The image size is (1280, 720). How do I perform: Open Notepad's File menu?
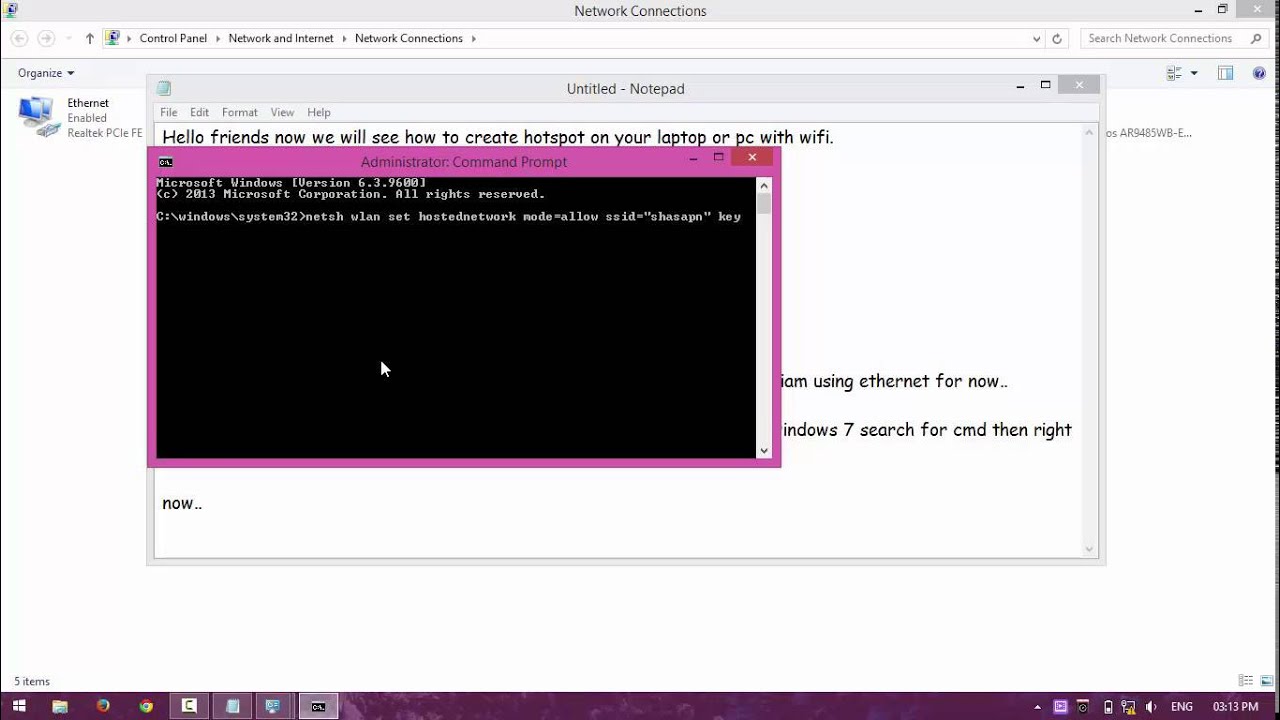tap(168, 112)
